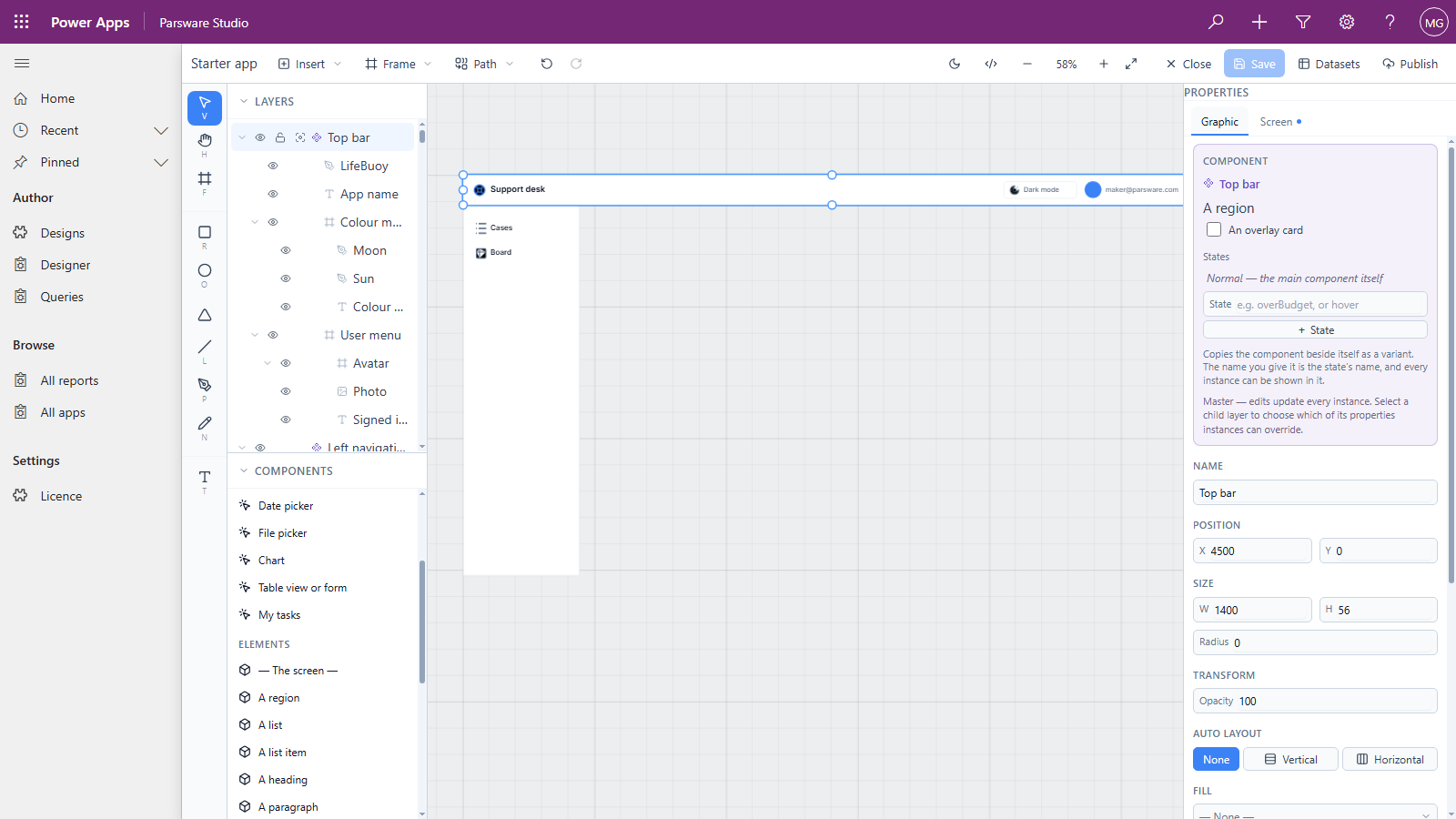
Task: Click the Opacity input field
Action: pos(1315,701)
